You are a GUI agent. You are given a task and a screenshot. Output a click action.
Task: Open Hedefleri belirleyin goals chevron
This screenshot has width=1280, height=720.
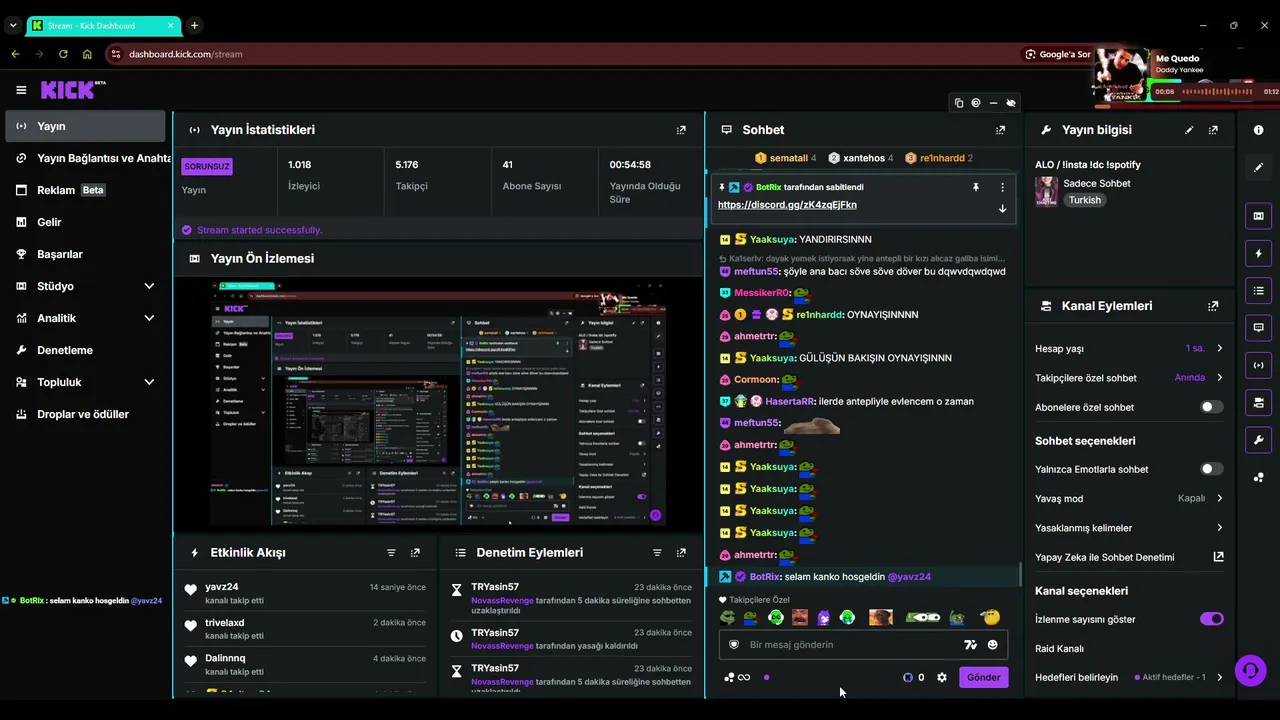[1219, 677]
